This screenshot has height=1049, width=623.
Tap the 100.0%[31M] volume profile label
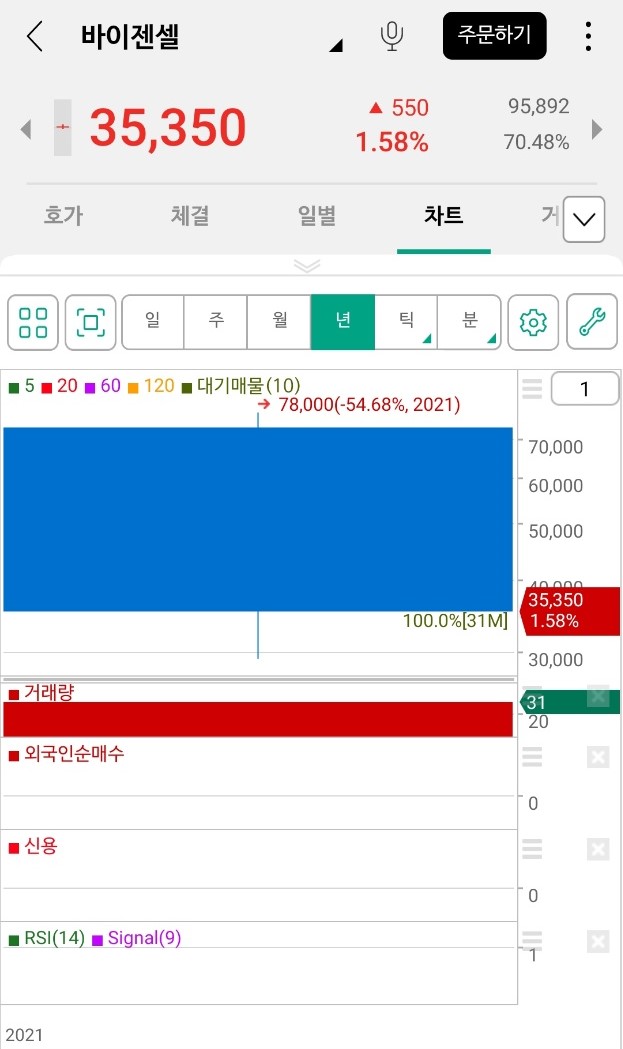(x=455, y=621)
